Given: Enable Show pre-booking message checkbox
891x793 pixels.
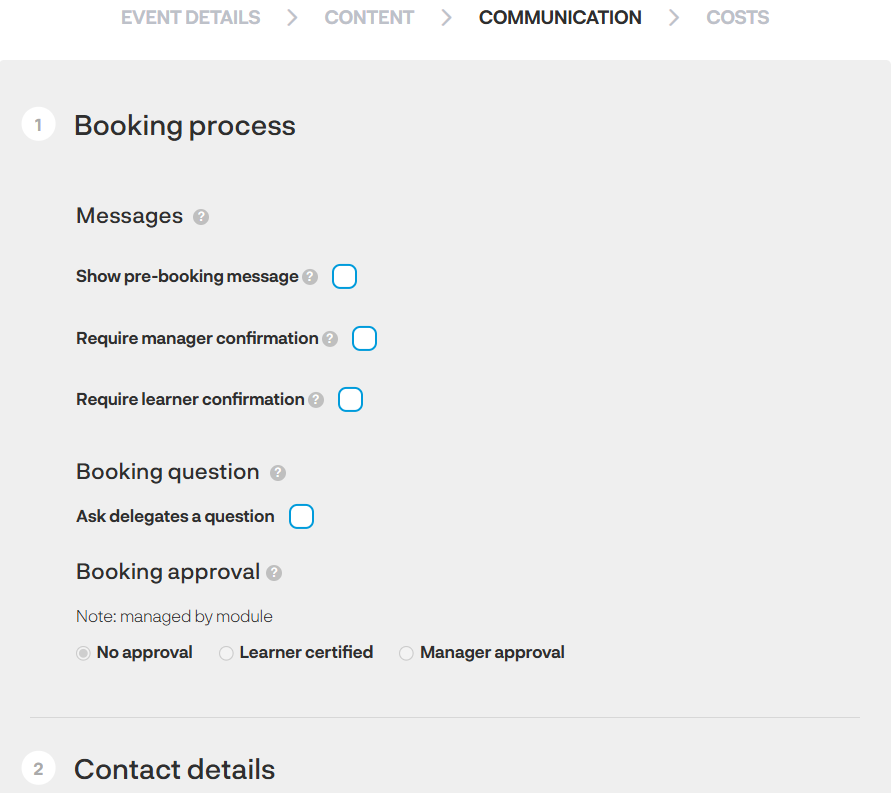Looking at the screenshot, I should pos(344,277).
